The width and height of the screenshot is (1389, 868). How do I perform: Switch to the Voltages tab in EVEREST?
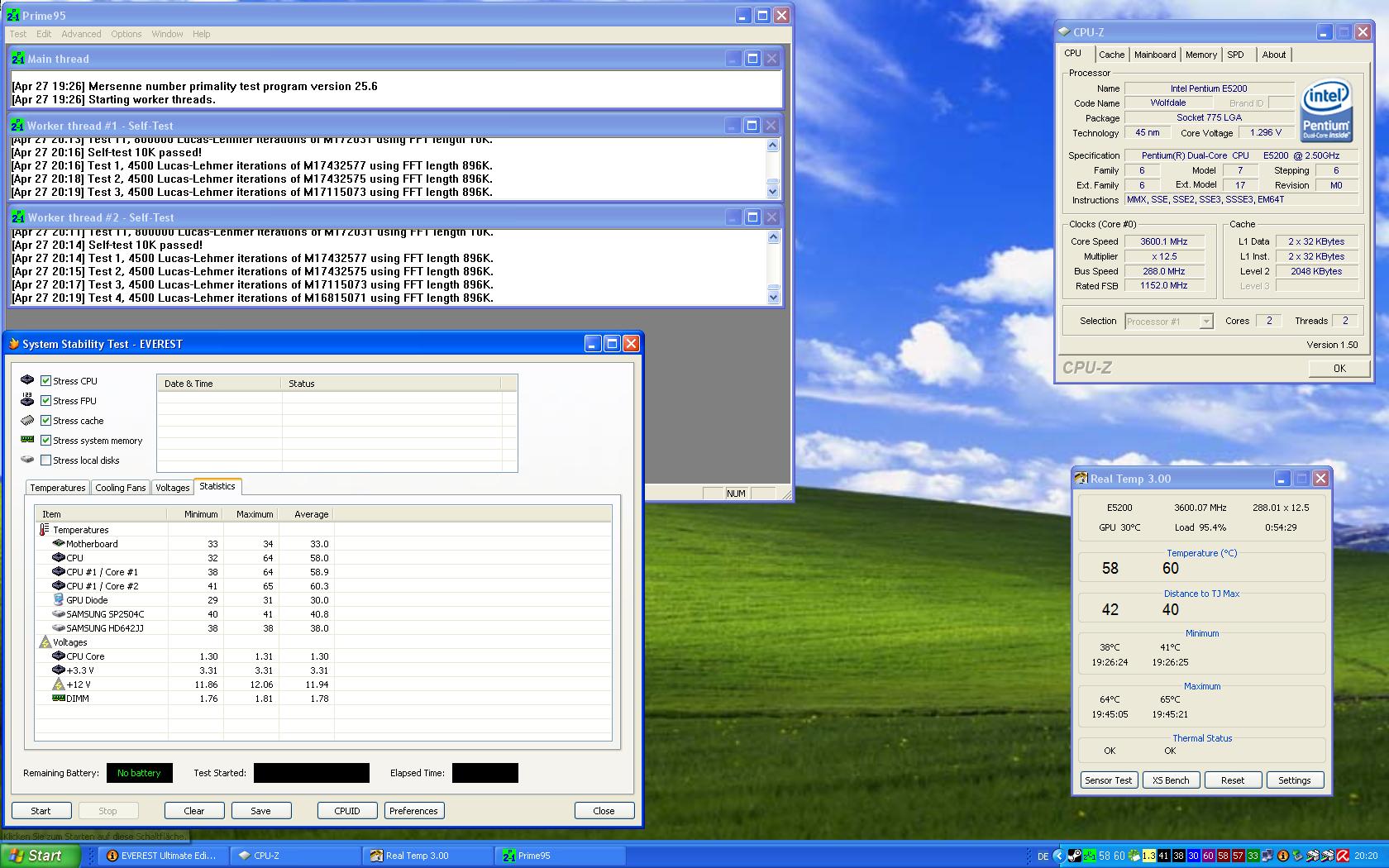pyautogui.click(x=173, y=488)
